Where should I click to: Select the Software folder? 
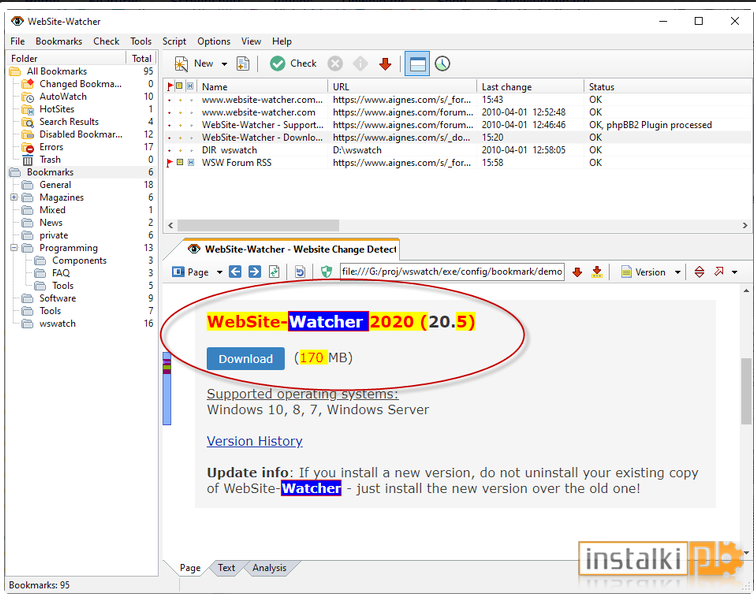(57, 298)
